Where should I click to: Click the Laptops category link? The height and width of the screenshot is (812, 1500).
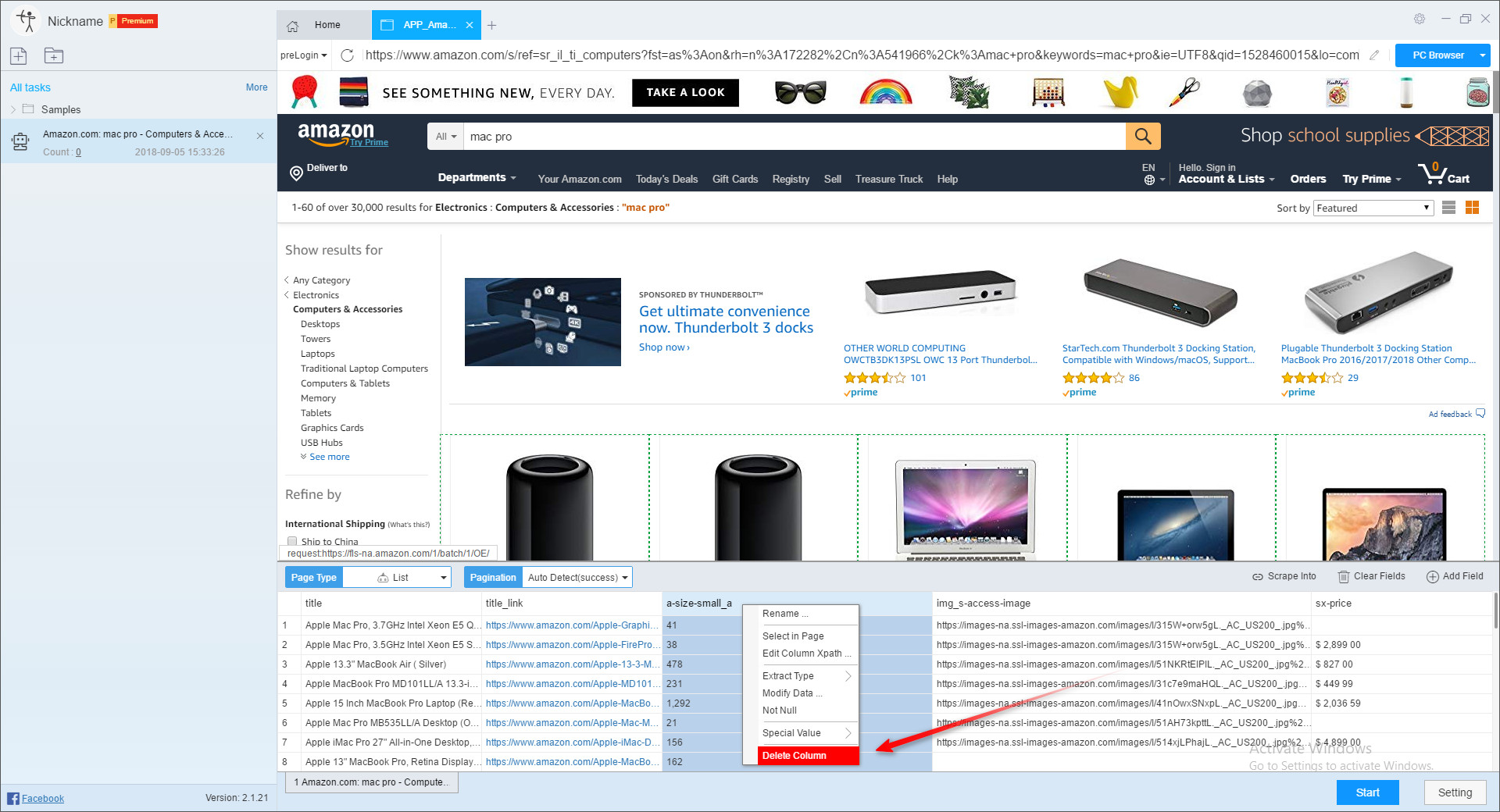point(318,354)
